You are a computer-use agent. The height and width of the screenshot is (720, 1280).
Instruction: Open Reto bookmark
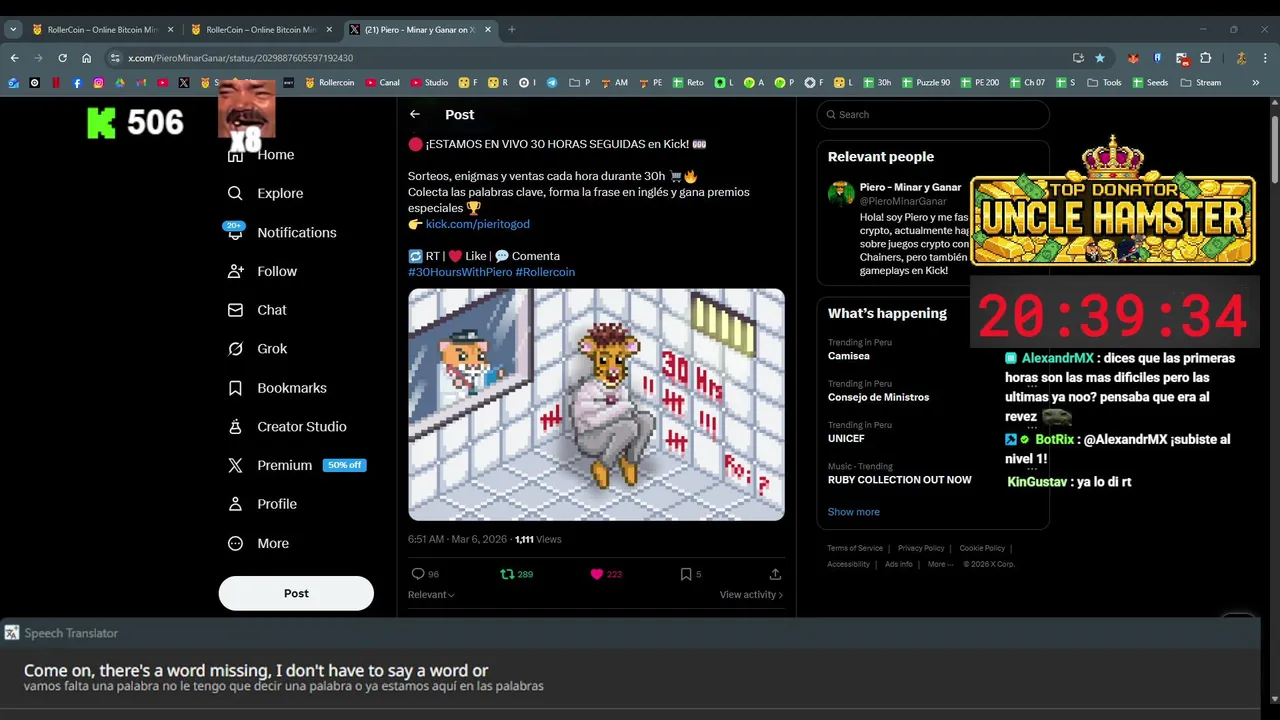688,83
